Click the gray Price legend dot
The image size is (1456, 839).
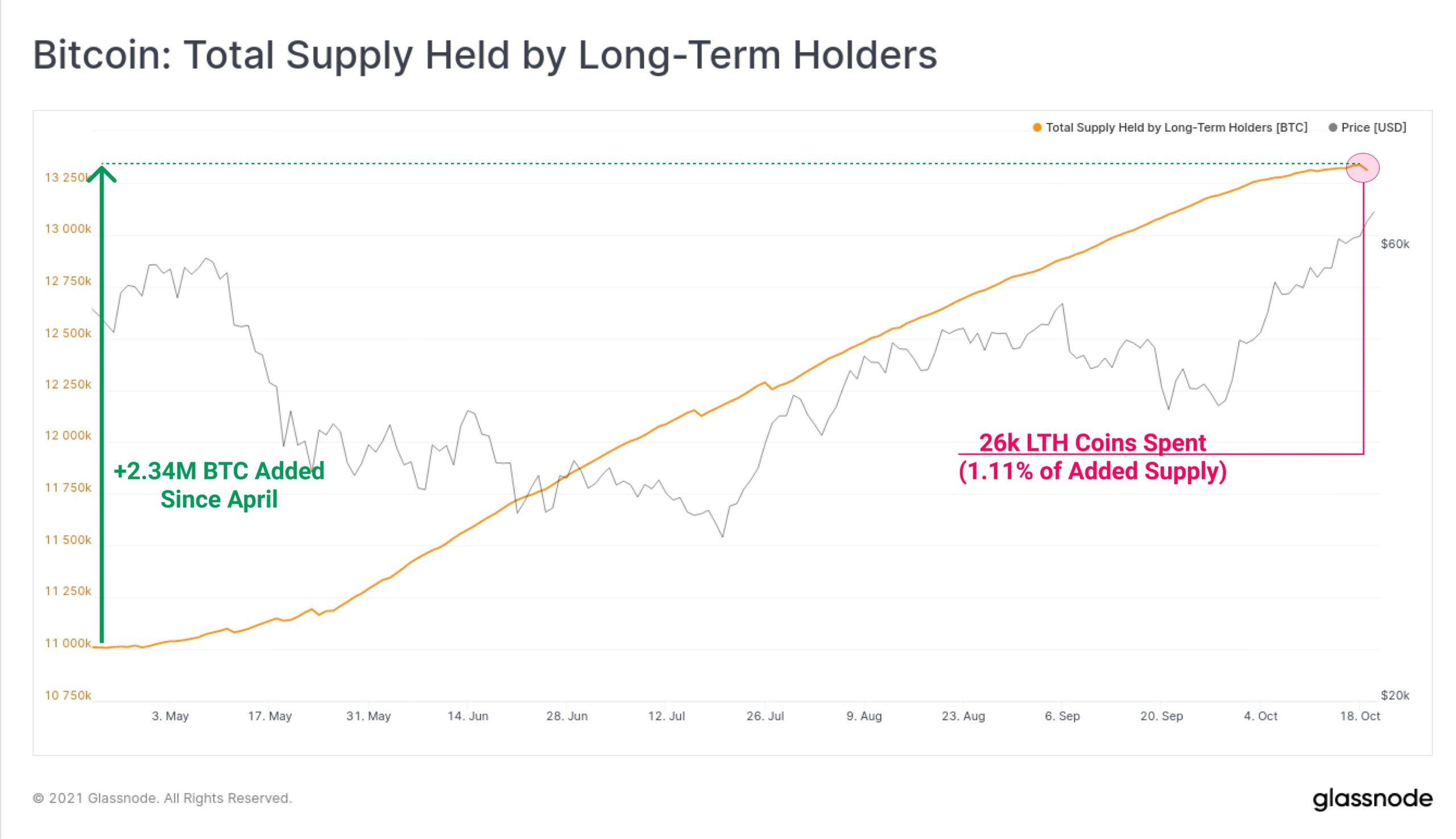click(1333, 128)
